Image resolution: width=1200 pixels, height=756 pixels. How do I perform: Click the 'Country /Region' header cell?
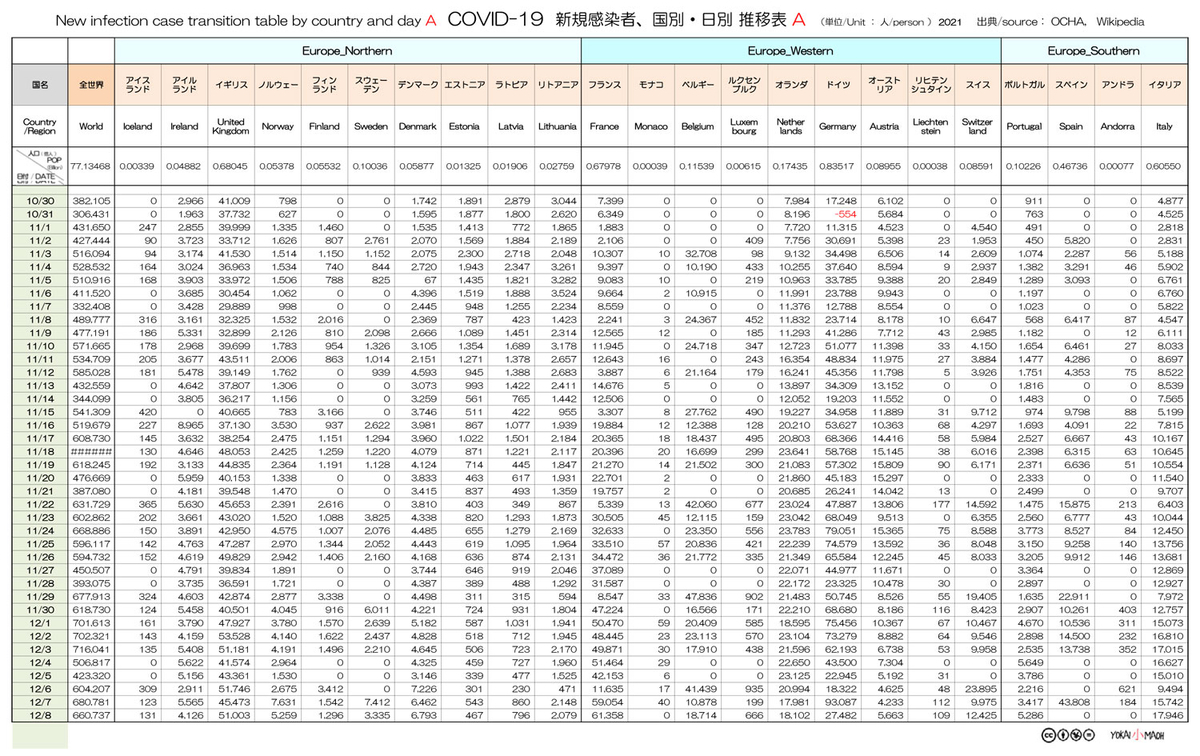point(40,127)
